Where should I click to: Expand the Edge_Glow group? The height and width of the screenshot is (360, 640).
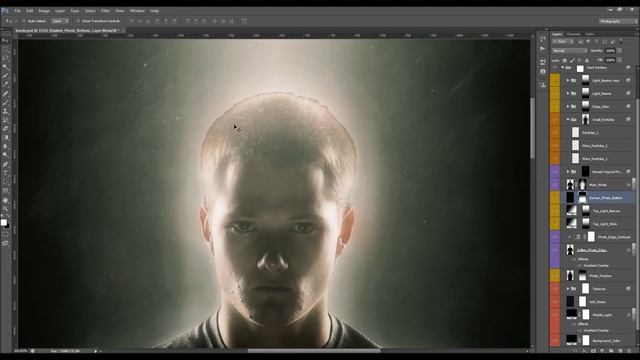[568, 107]
